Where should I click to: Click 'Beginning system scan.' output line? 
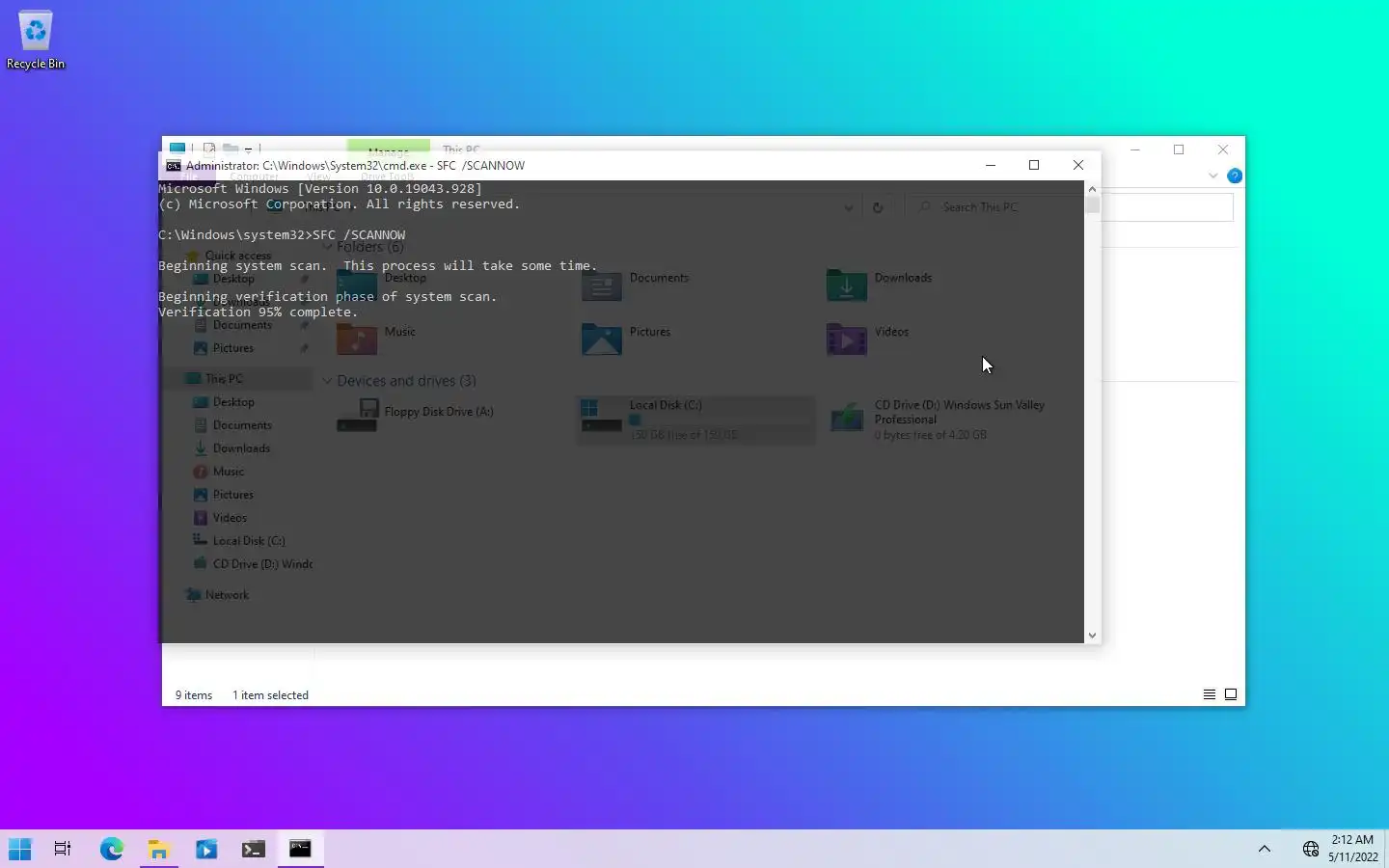point(378,266)
